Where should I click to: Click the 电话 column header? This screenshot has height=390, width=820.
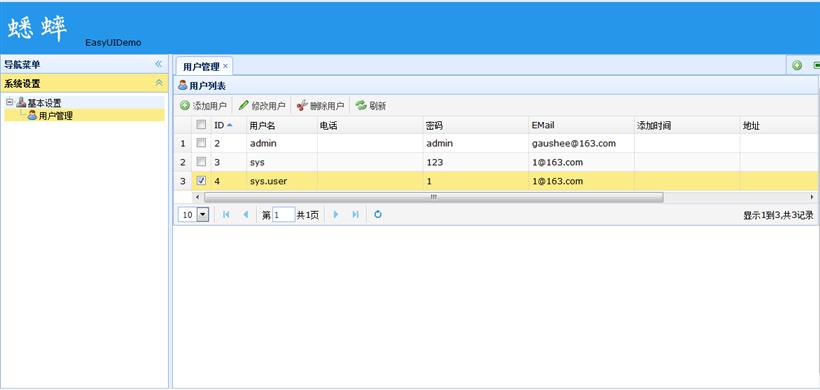pos(370,125)
